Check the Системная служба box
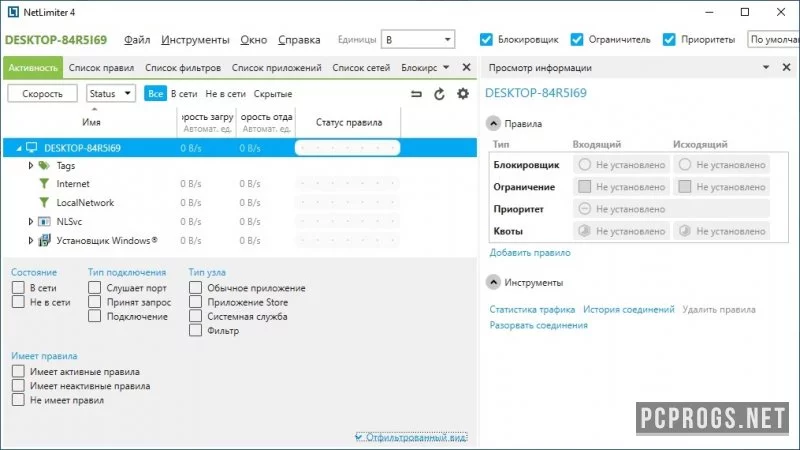 (195, 316)
